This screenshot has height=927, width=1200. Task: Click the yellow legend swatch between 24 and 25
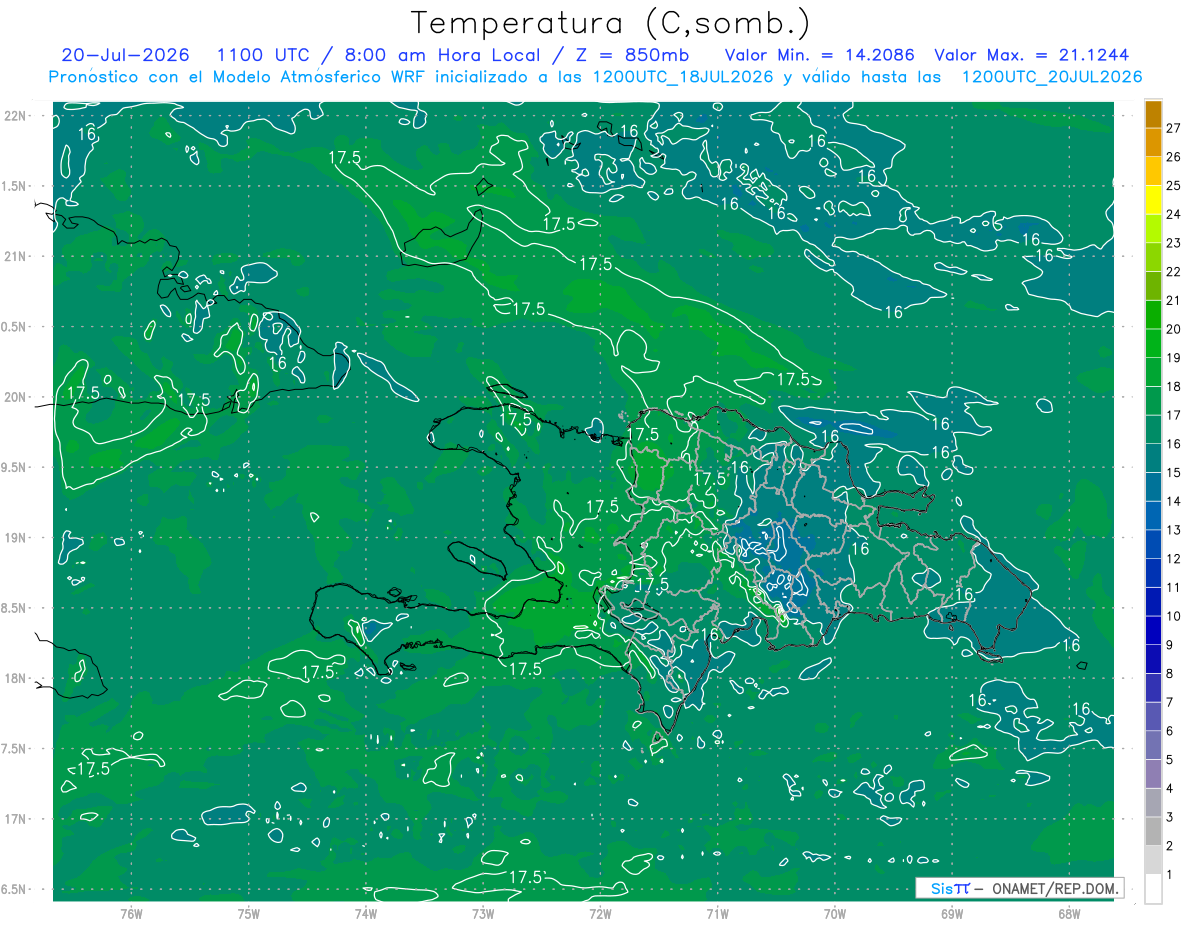coord(1153,200)
